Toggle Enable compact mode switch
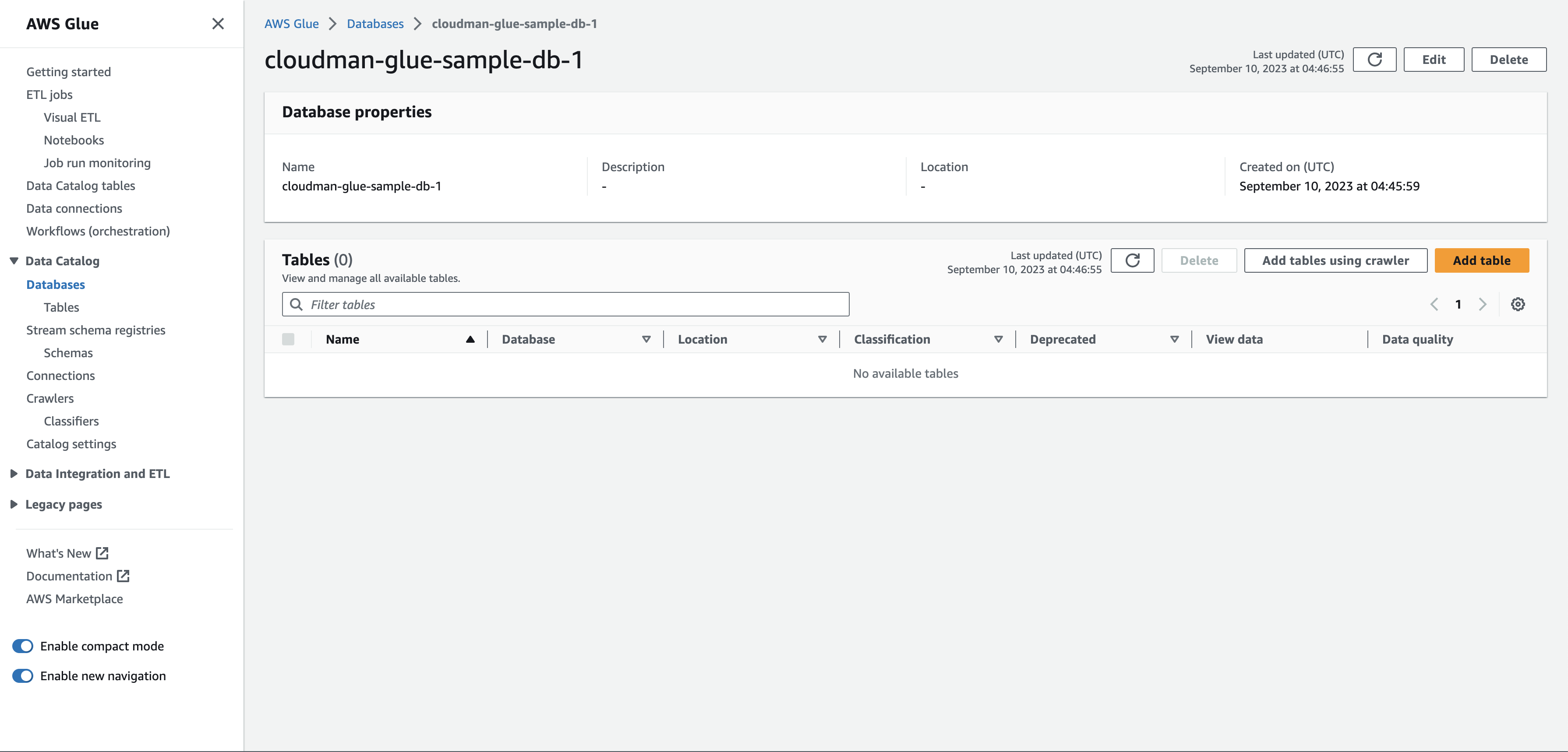 23,646
